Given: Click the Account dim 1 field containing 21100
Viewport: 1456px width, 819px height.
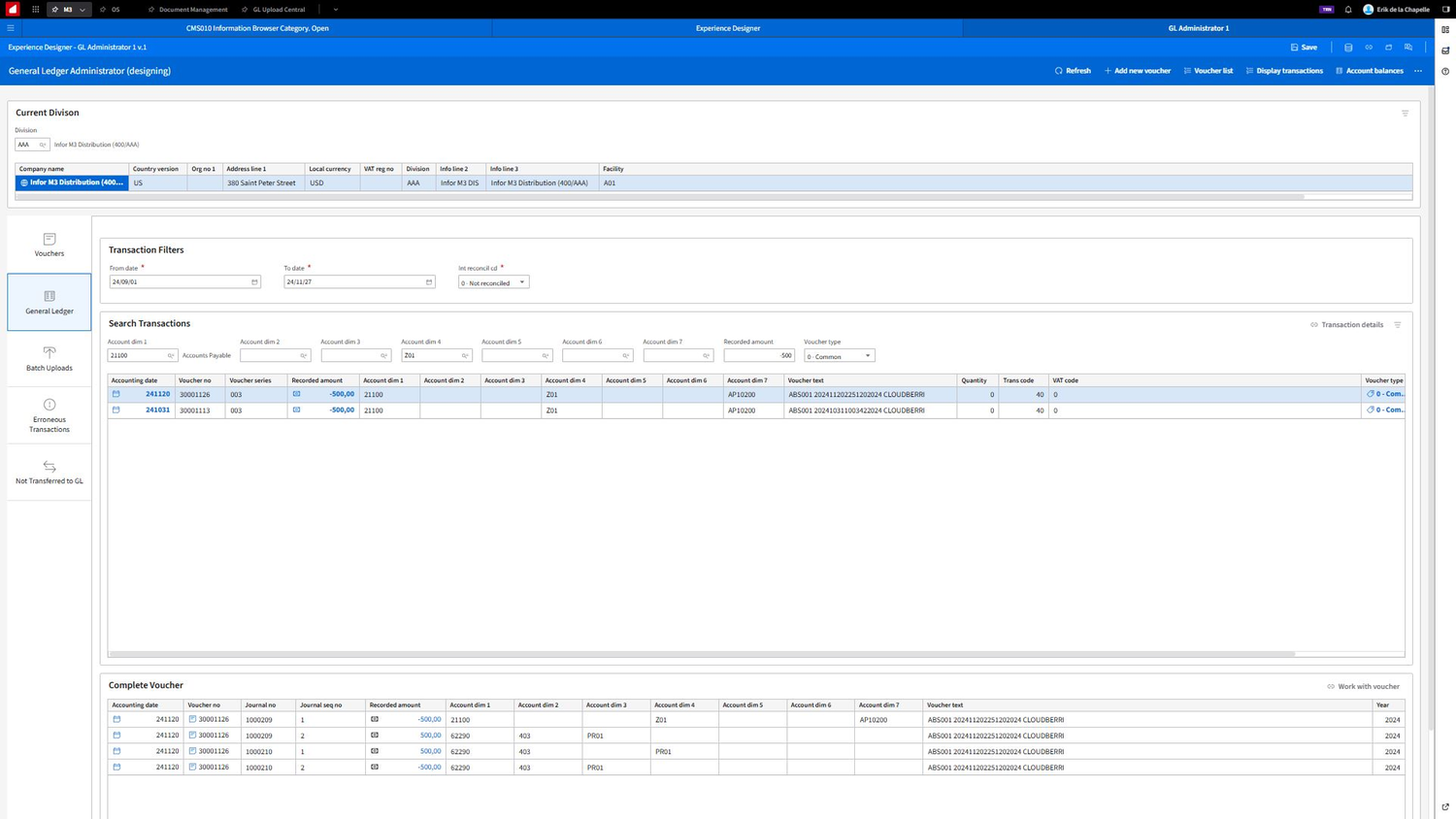Looking at the screenshot, I should pyautogui.click(x=136, y=355).
